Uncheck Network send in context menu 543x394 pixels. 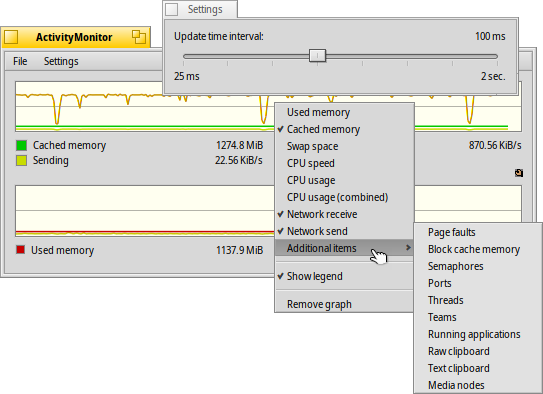click(345, 231)
